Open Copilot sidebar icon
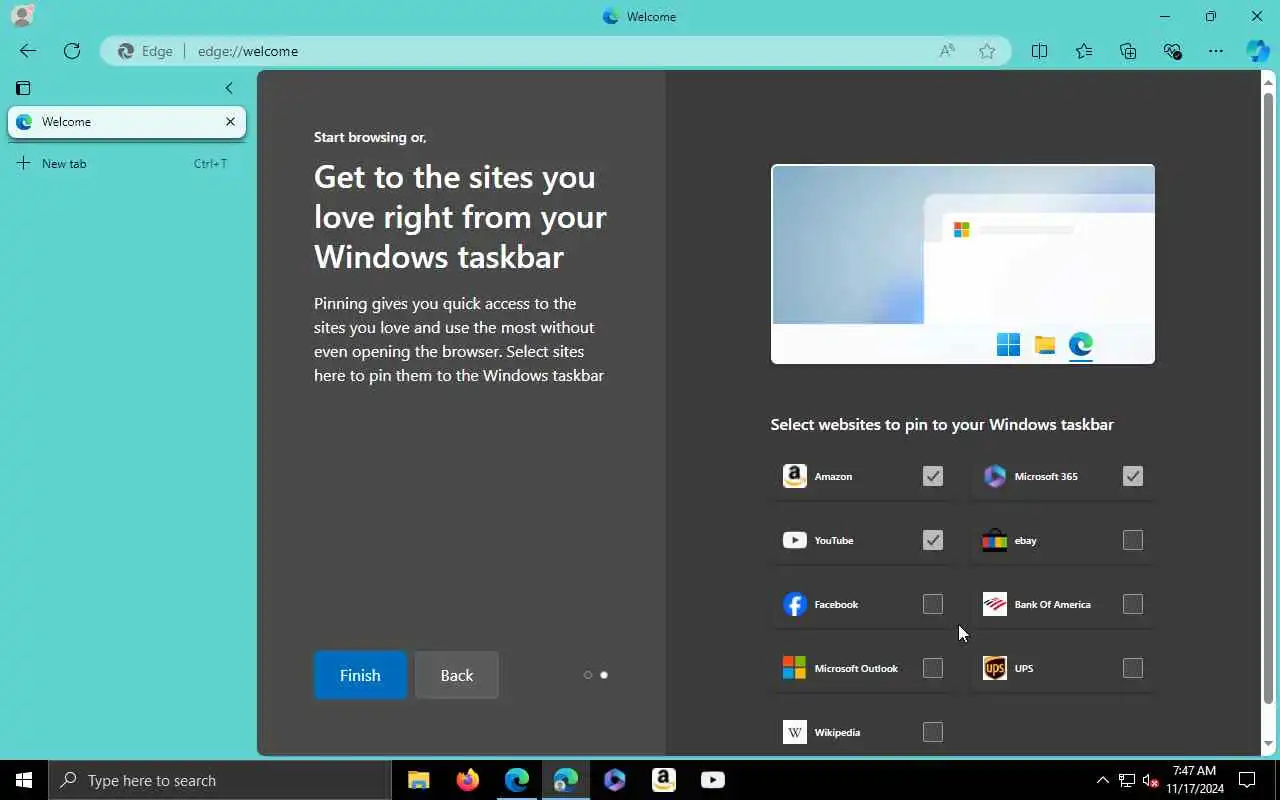 pyautogui.click(x=1258, y=51)
